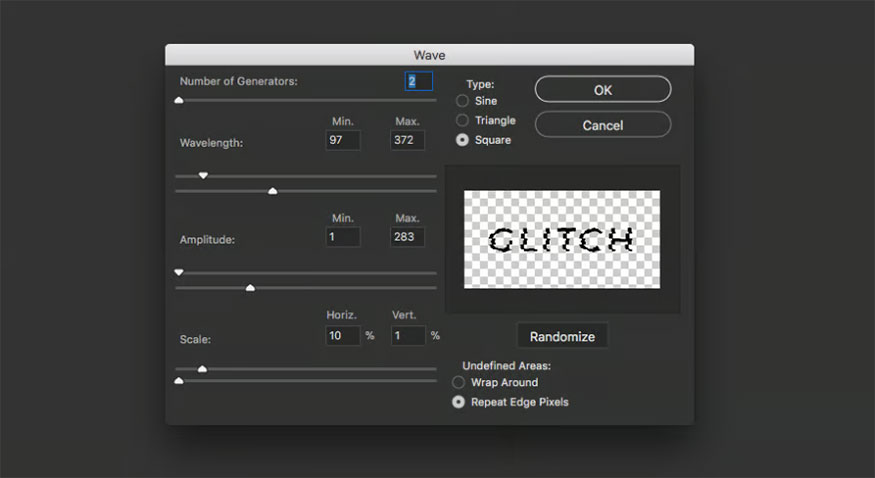Select Repeat Edge Pixels option

pos(459,402)
